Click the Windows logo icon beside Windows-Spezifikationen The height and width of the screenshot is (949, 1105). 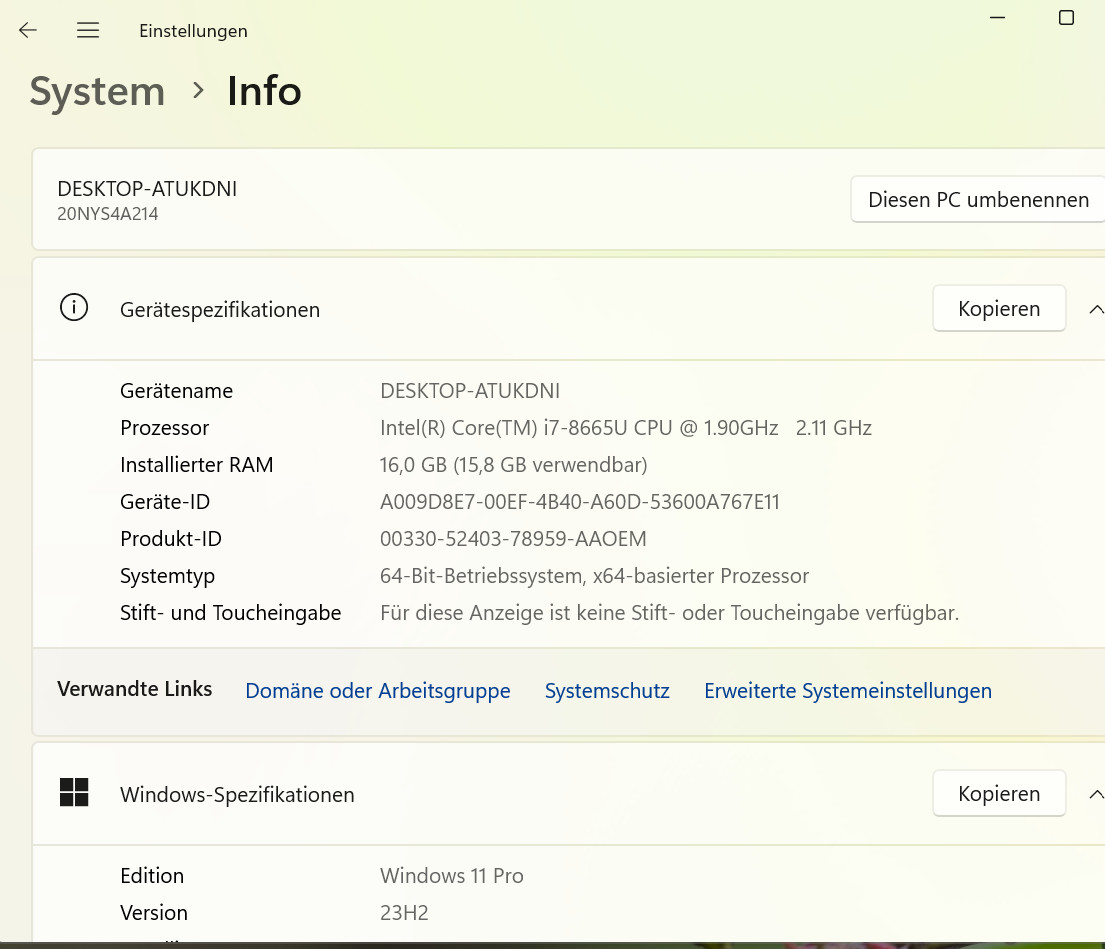74,793
